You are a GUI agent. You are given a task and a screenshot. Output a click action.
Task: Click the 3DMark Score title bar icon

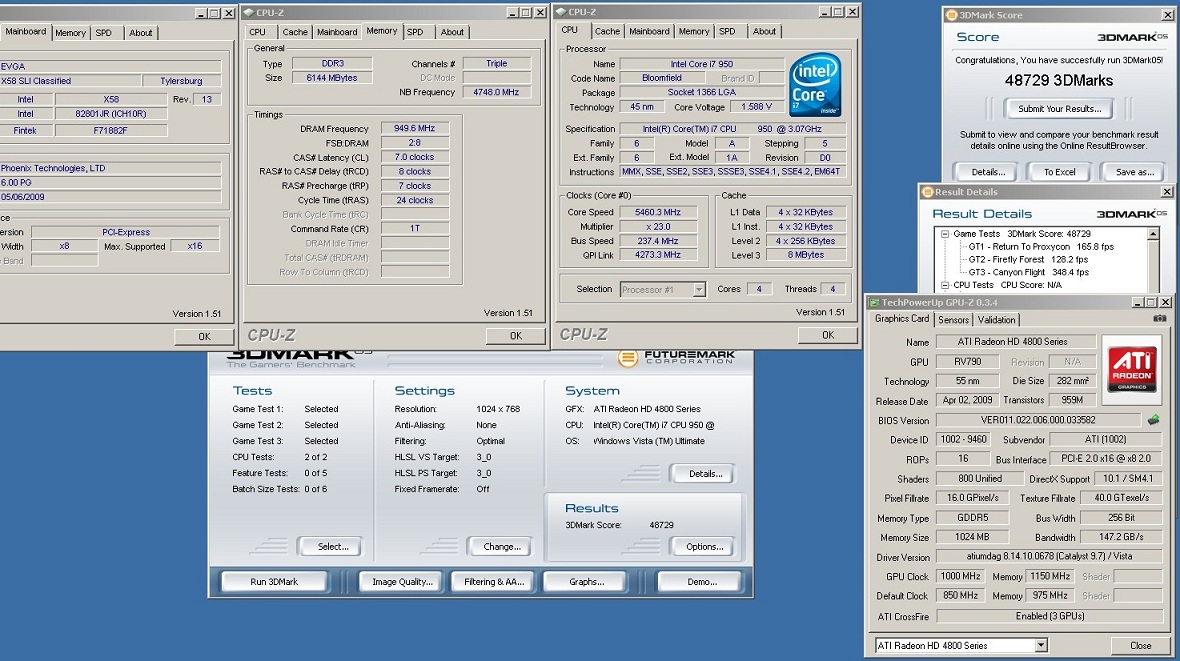point(951,15)
